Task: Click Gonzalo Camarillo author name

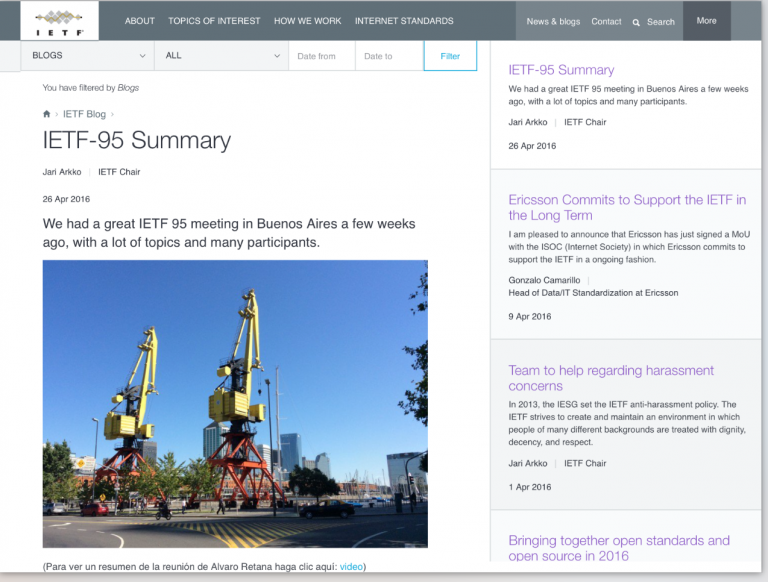Action: 544,280
